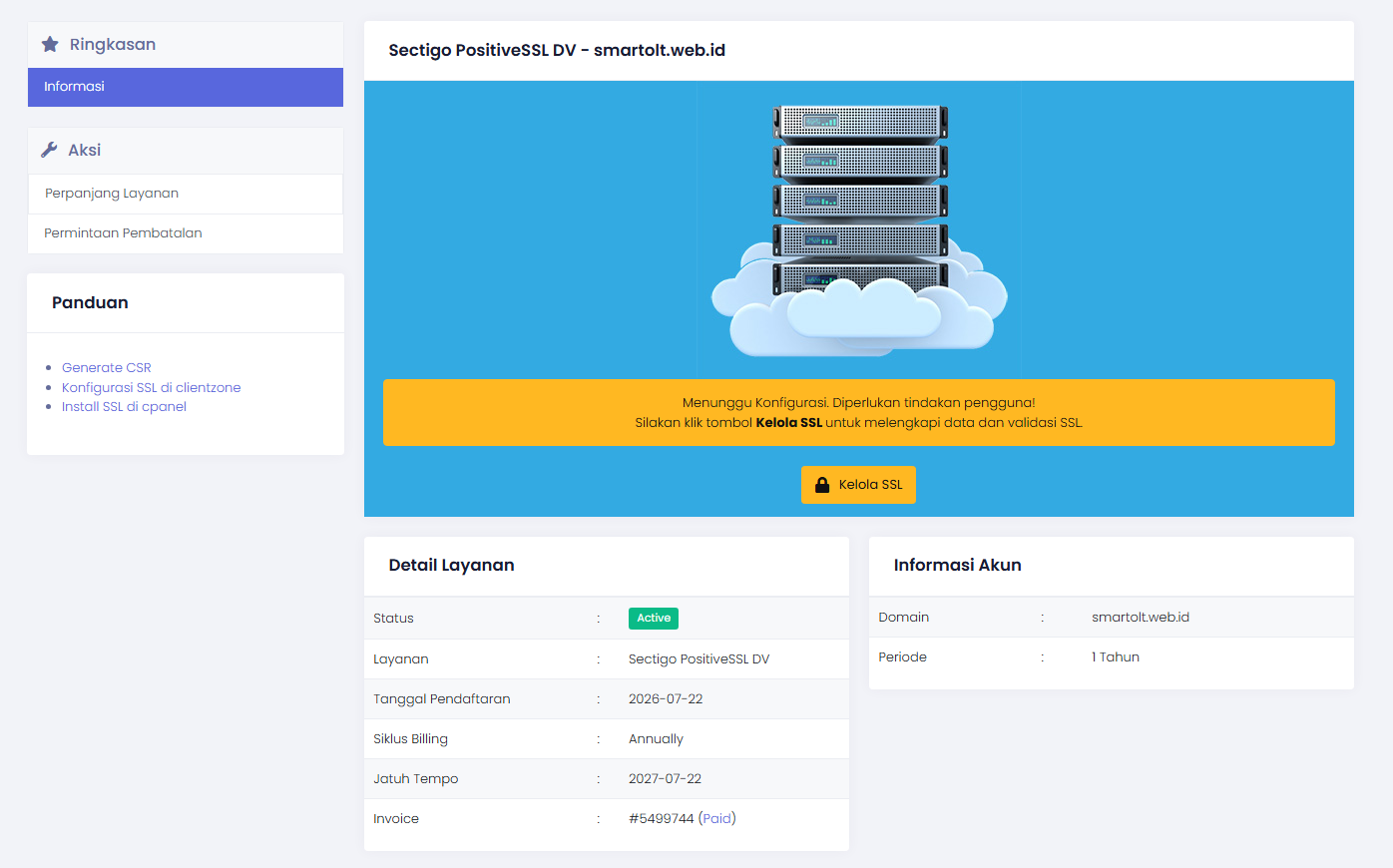Click the Menunggu Konfigurasi warning banner

[859, 412]
